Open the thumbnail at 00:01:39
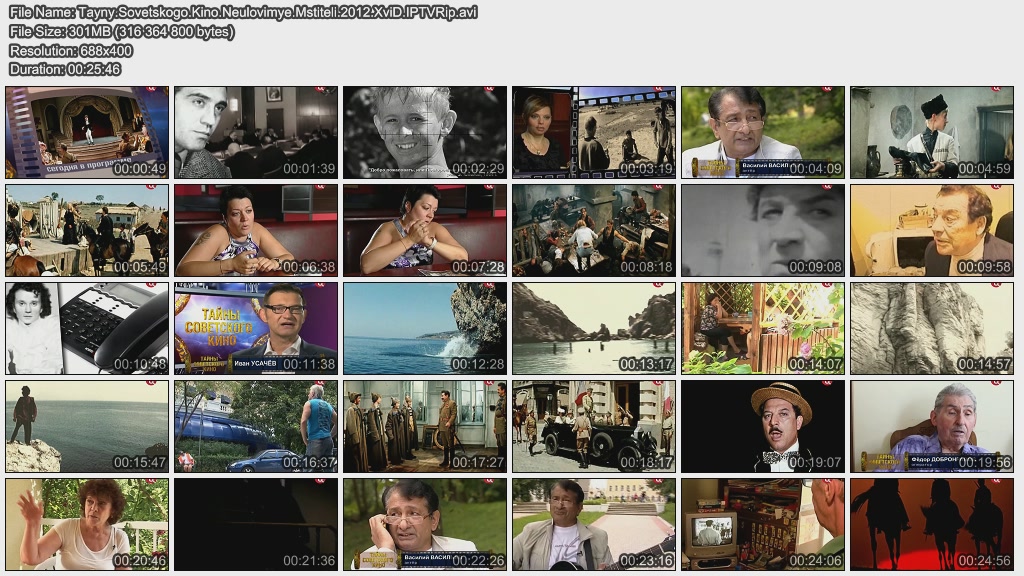 click(256, 133)
